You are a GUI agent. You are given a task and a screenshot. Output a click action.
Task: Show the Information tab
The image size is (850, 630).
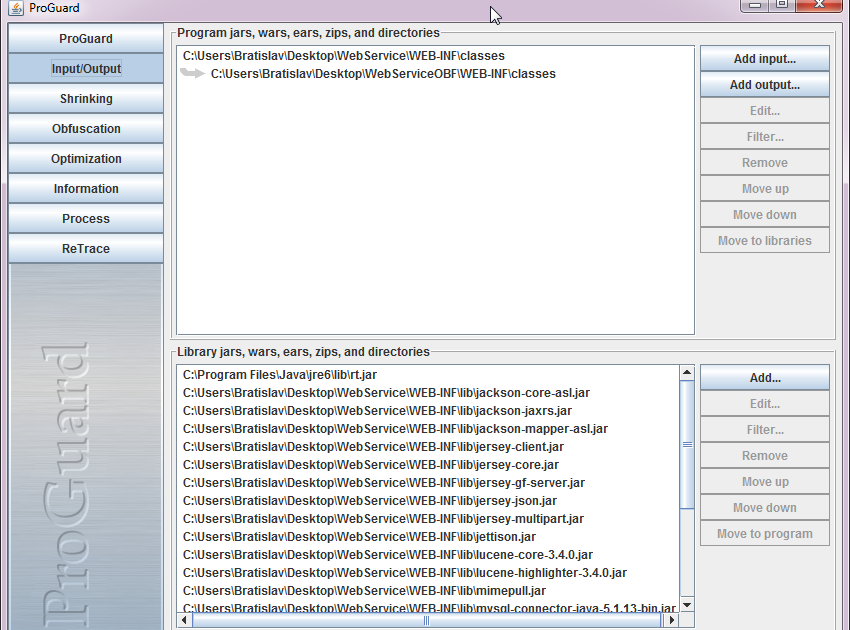point(86,189)
